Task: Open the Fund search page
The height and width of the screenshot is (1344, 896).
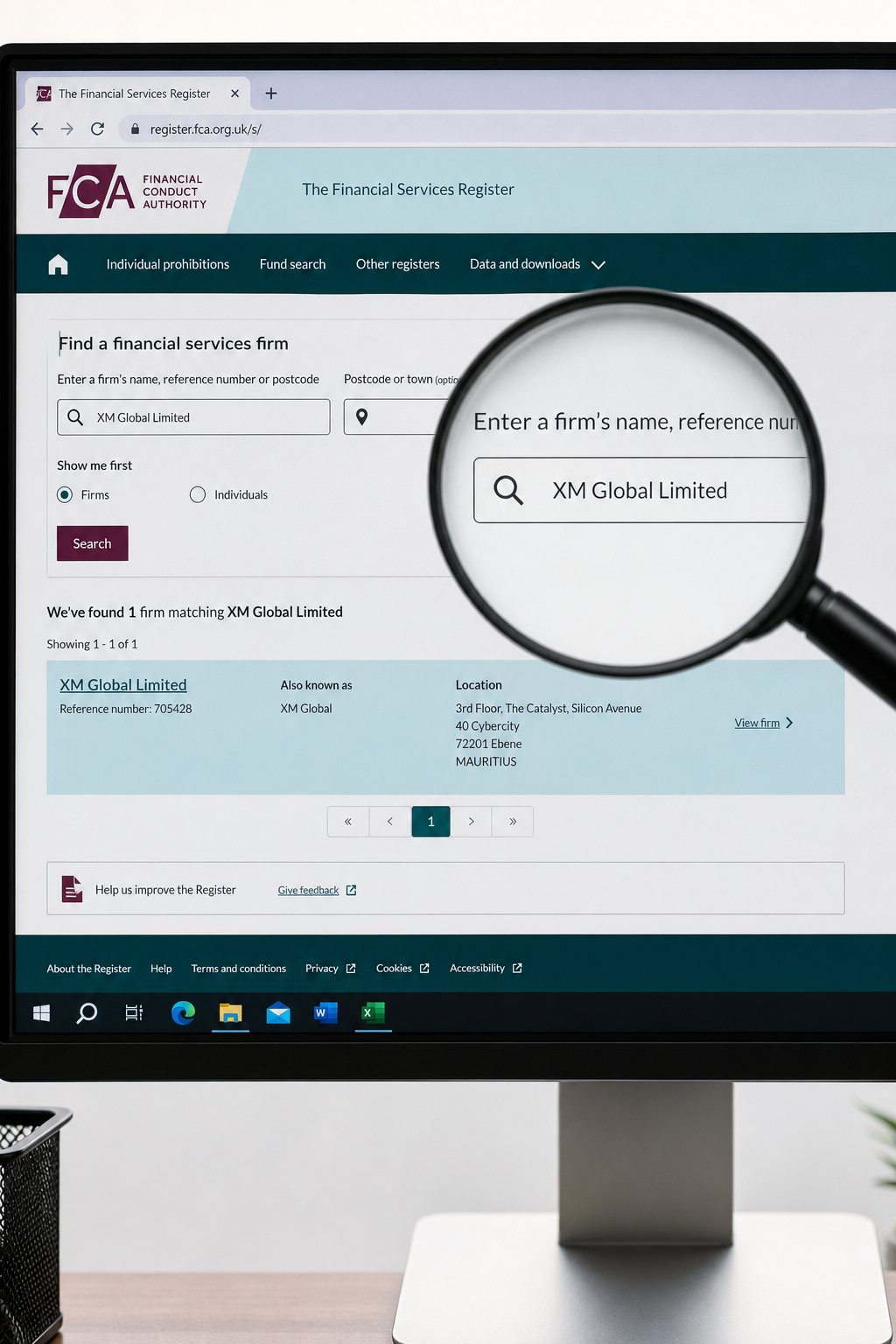Action: (292, 264)
